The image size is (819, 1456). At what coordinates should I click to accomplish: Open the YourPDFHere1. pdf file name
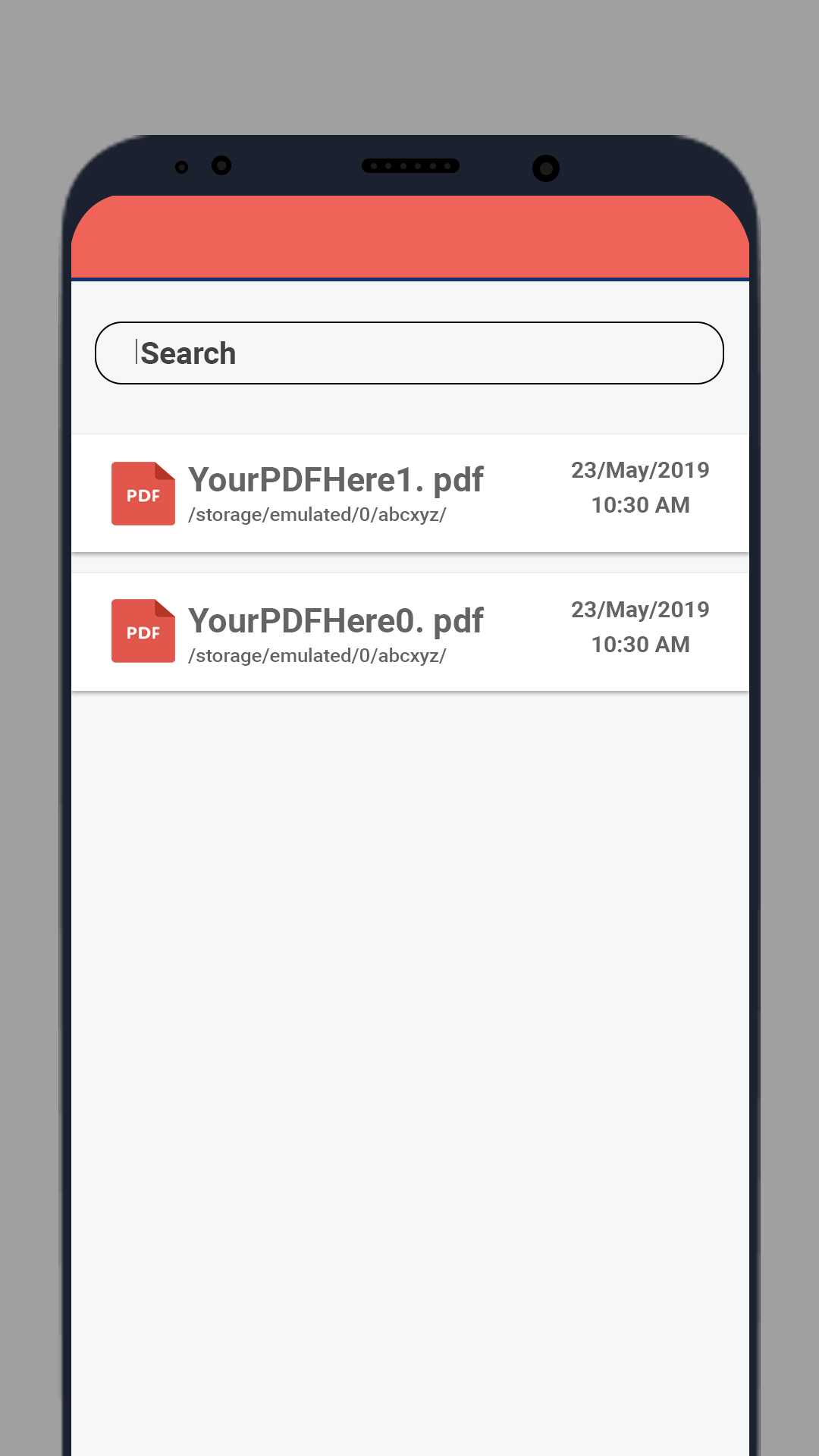point(336,480)
